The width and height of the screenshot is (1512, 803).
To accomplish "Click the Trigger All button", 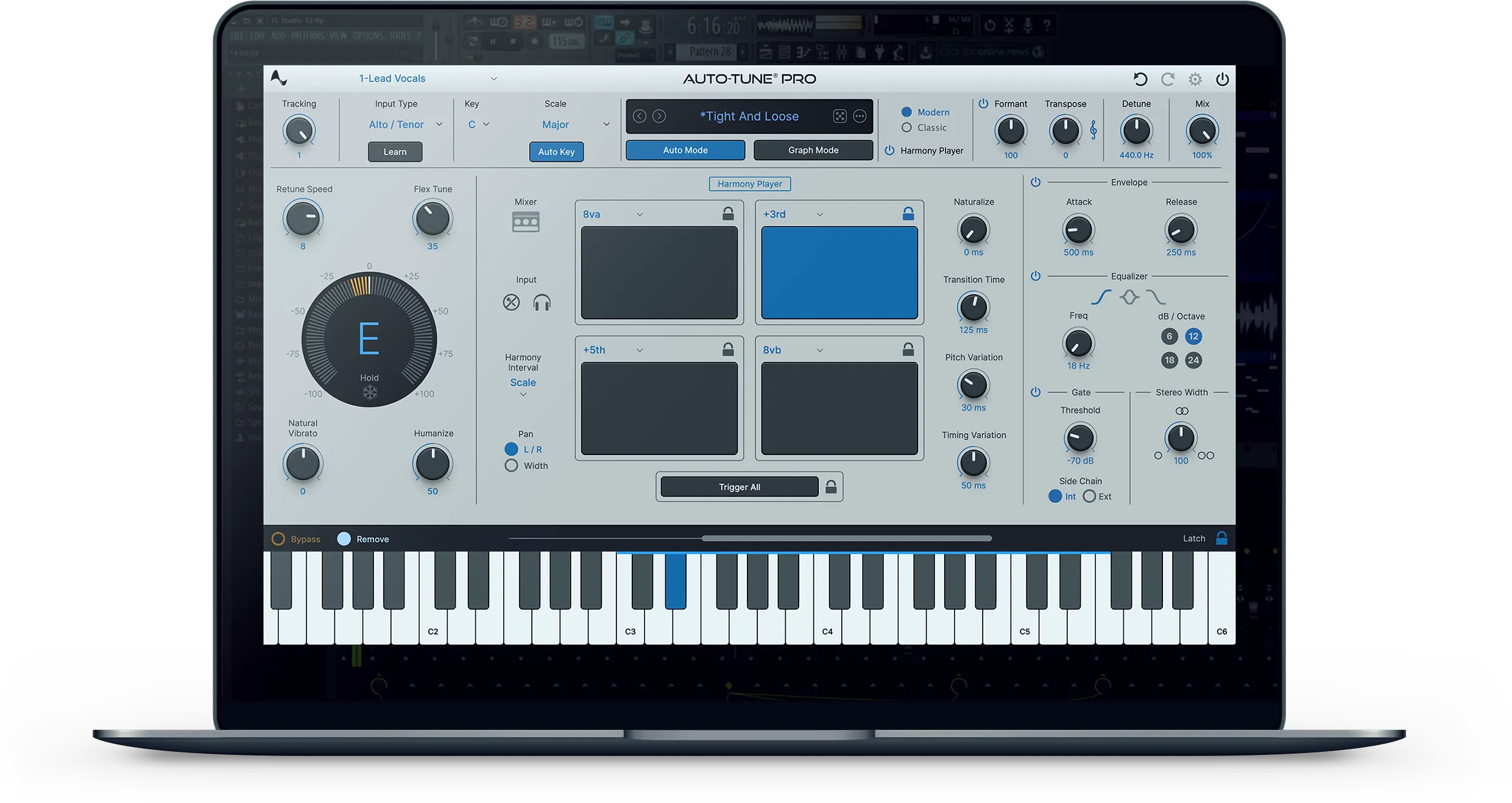I will [738, 486].
